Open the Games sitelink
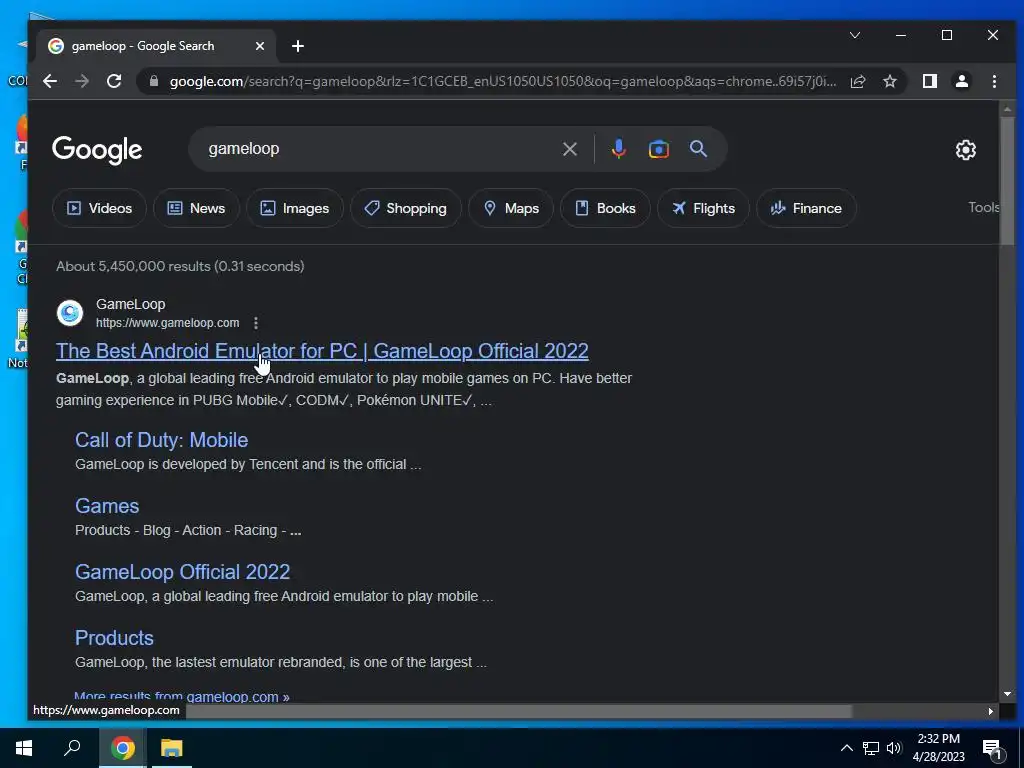 tap(107, 505)
